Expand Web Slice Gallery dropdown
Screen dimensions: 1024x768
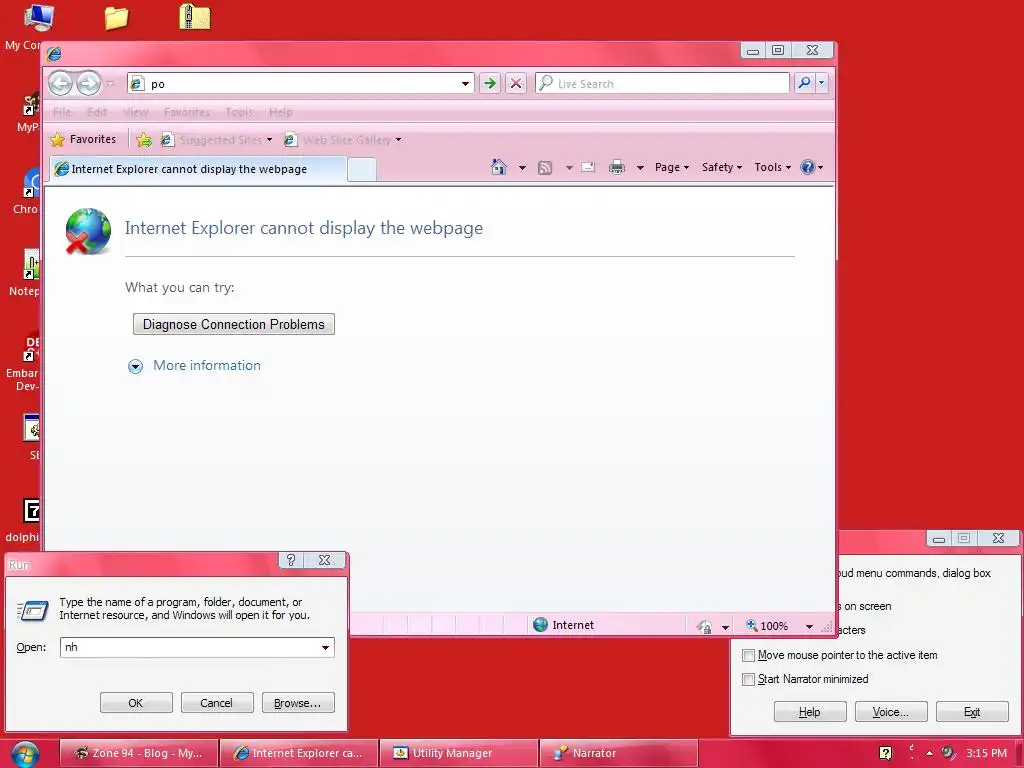pos(398,140)
